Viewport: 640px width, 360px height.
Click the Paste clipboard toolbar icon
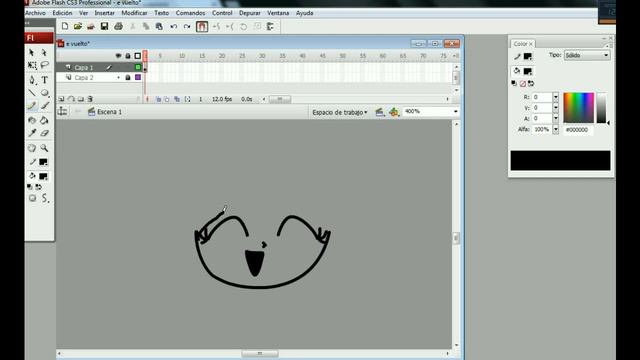[x=159, y=27]
